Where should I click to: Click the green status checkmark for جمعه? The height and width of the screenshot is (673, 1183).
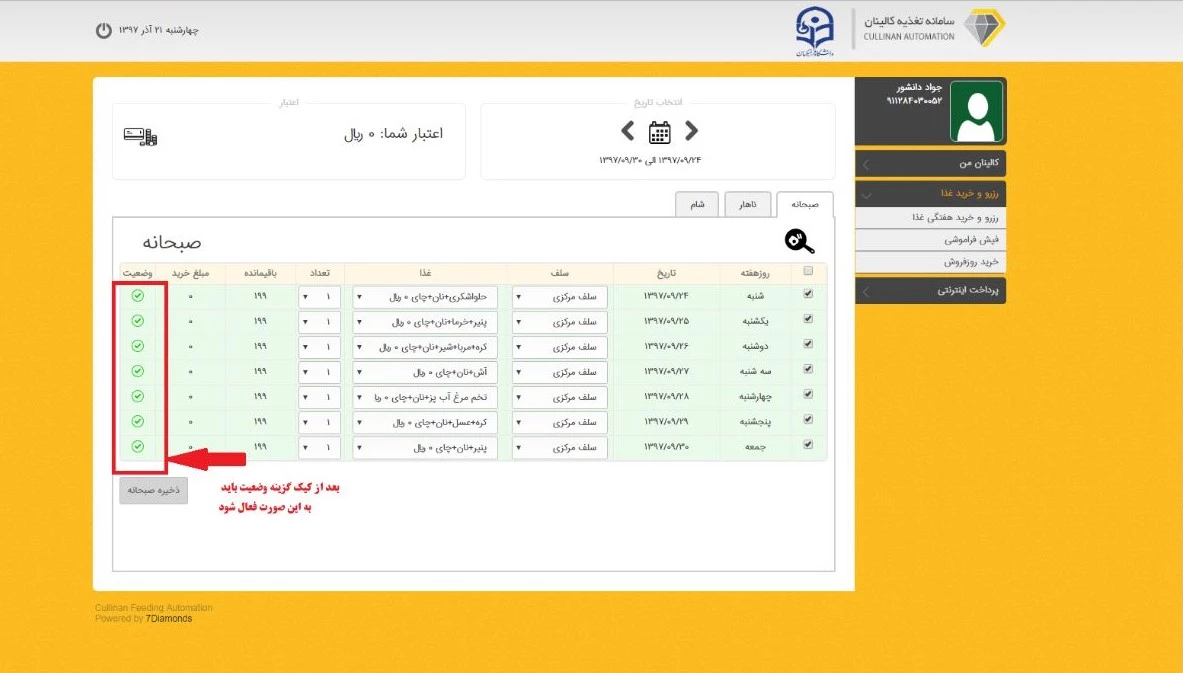point(138,447)
